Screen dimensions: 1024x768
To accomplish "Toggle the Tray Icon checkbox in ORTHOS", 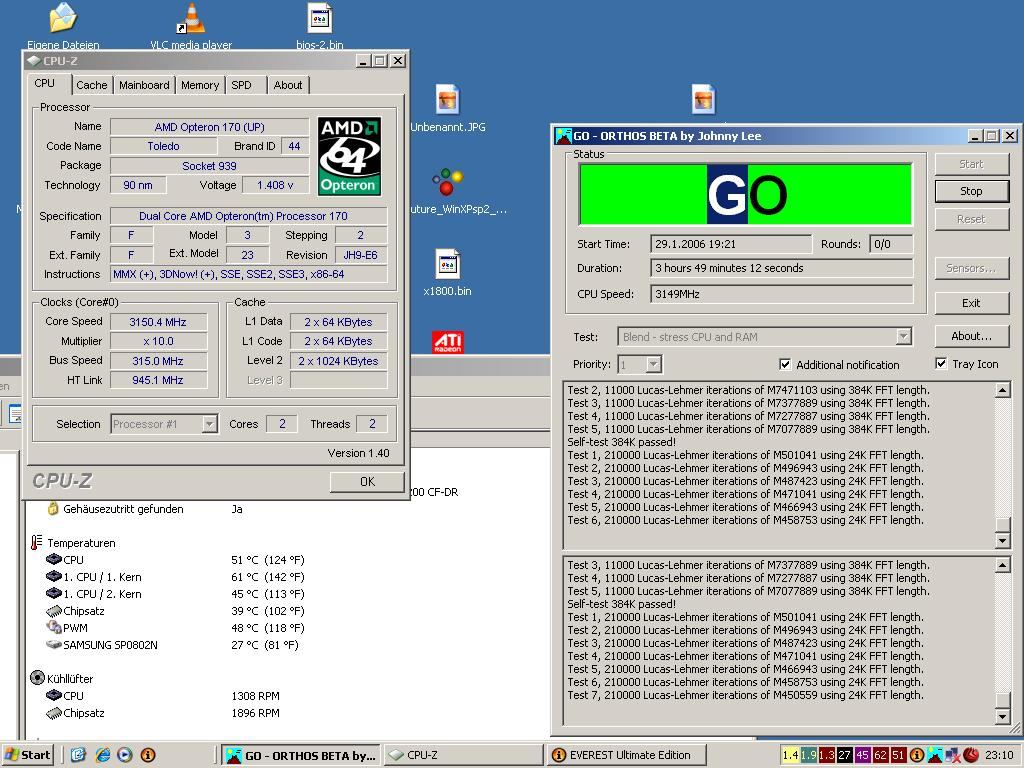I will pyautogui.click(x=941, y=364).
